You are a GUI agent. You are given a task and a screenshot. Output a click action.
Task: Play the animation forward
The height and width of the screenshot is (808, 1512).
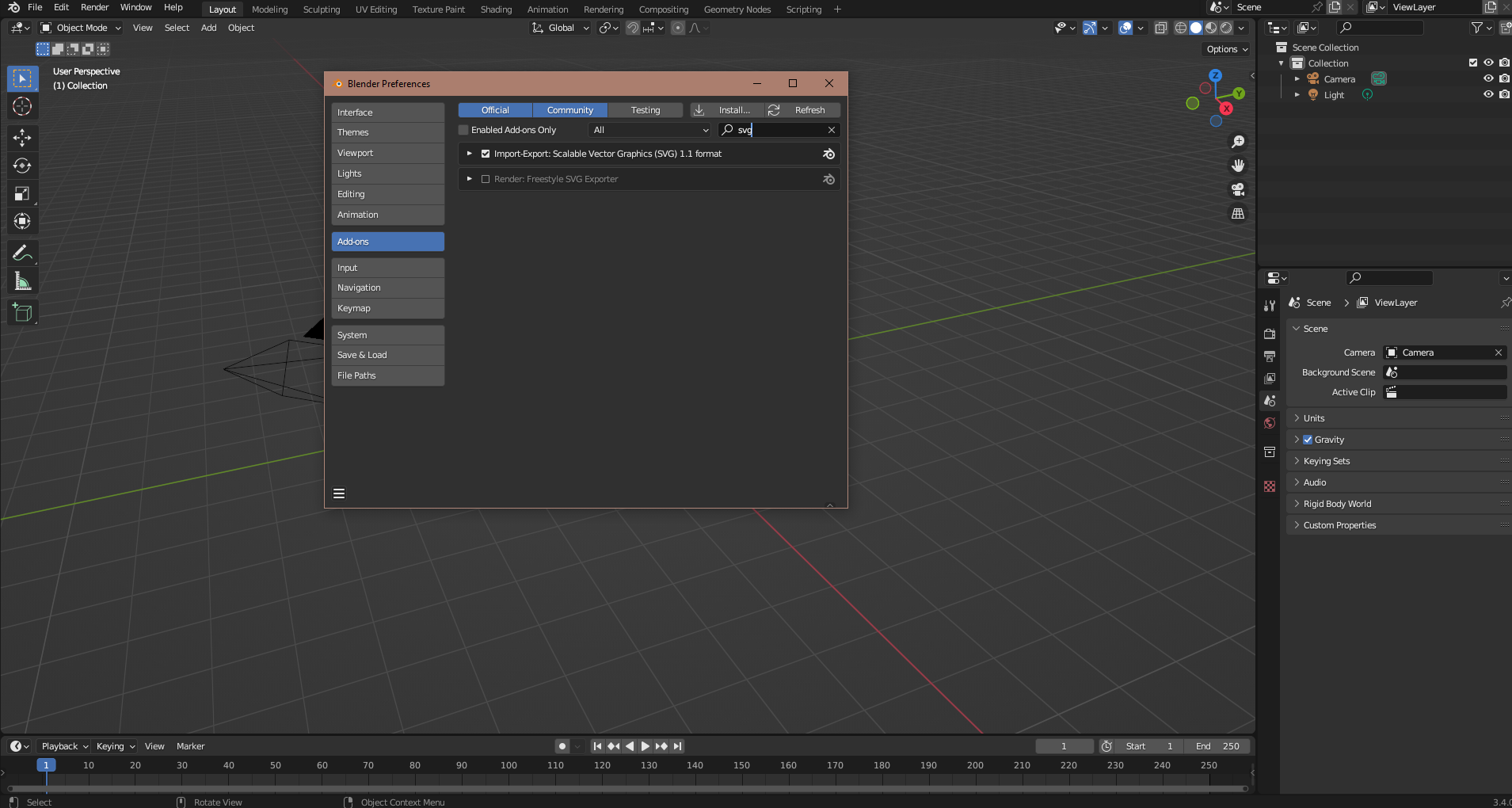click(646, 746)
